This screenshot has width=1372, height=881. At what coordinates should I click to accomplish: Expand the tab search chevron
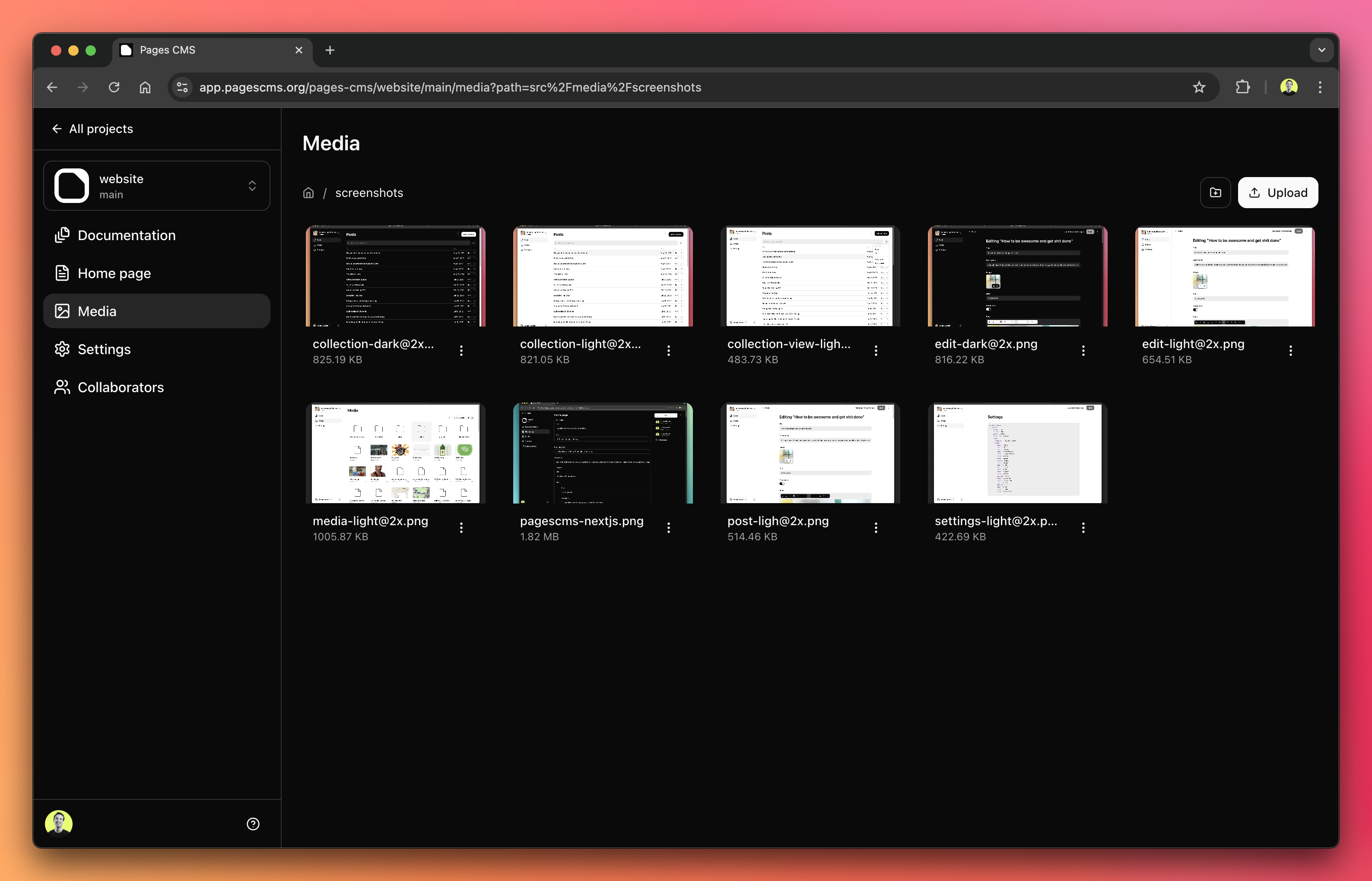(x=1321, y=50)
